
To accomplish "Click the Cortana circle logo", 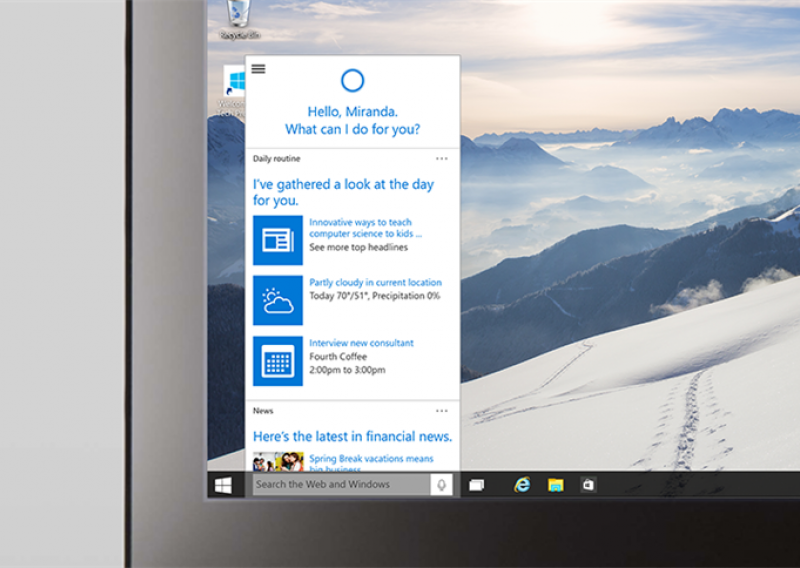I will pos(352,81).
